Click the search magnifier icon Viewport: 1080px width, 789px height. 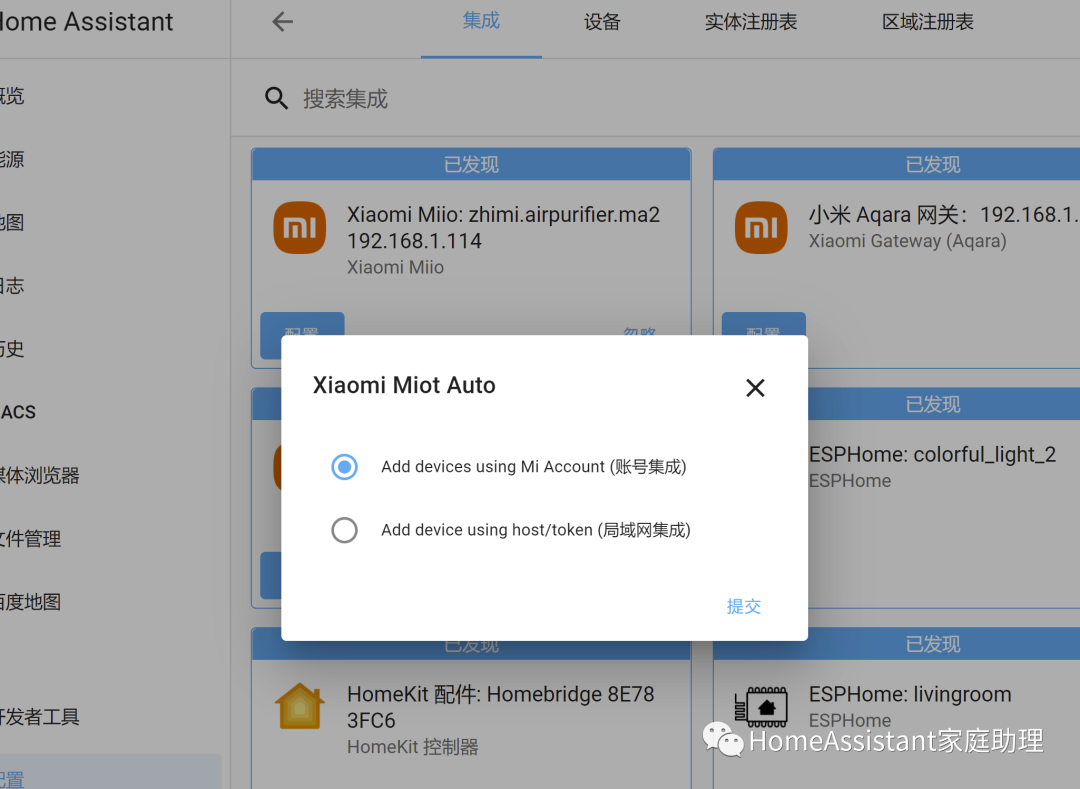pos(276,98)
